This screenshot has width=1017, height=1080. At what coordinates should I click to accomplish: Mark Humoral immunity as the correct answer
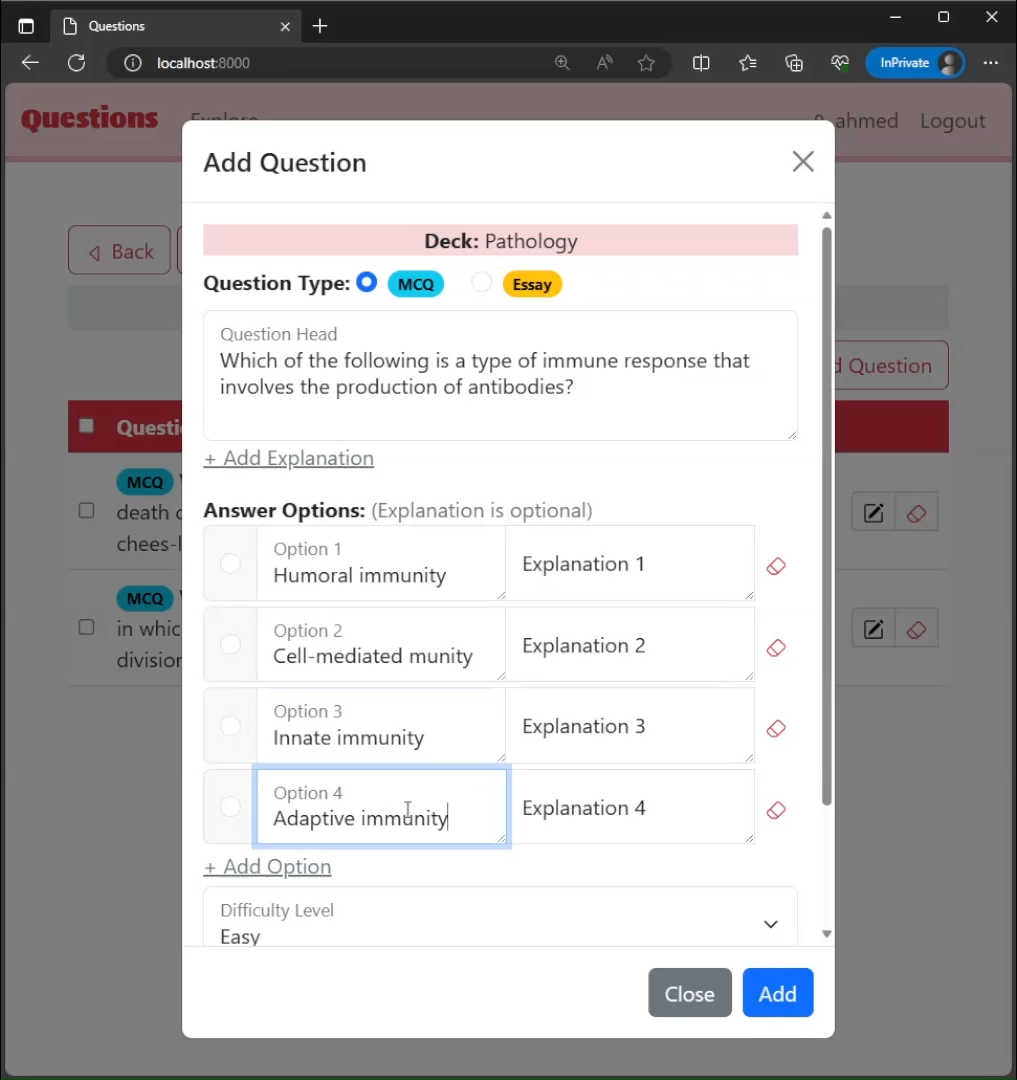pyautogui.click(x=230, y=564)
